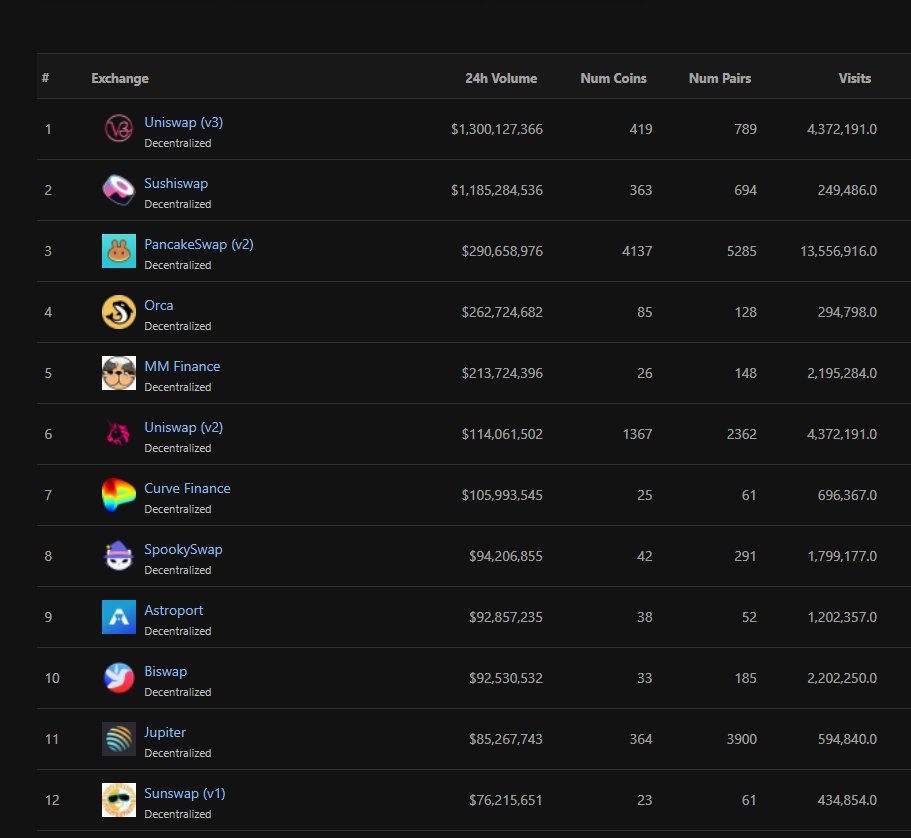The image size is (911, 838).
Task: Click the Uniswap (v3) logo icon
Action: click(x=119, y=128)
